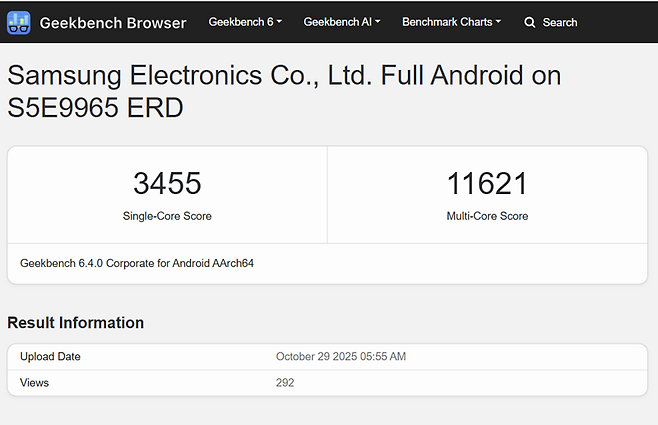Open the Geekbench AI menu
Screen dimensions: 658x425
tap(338, 22)
